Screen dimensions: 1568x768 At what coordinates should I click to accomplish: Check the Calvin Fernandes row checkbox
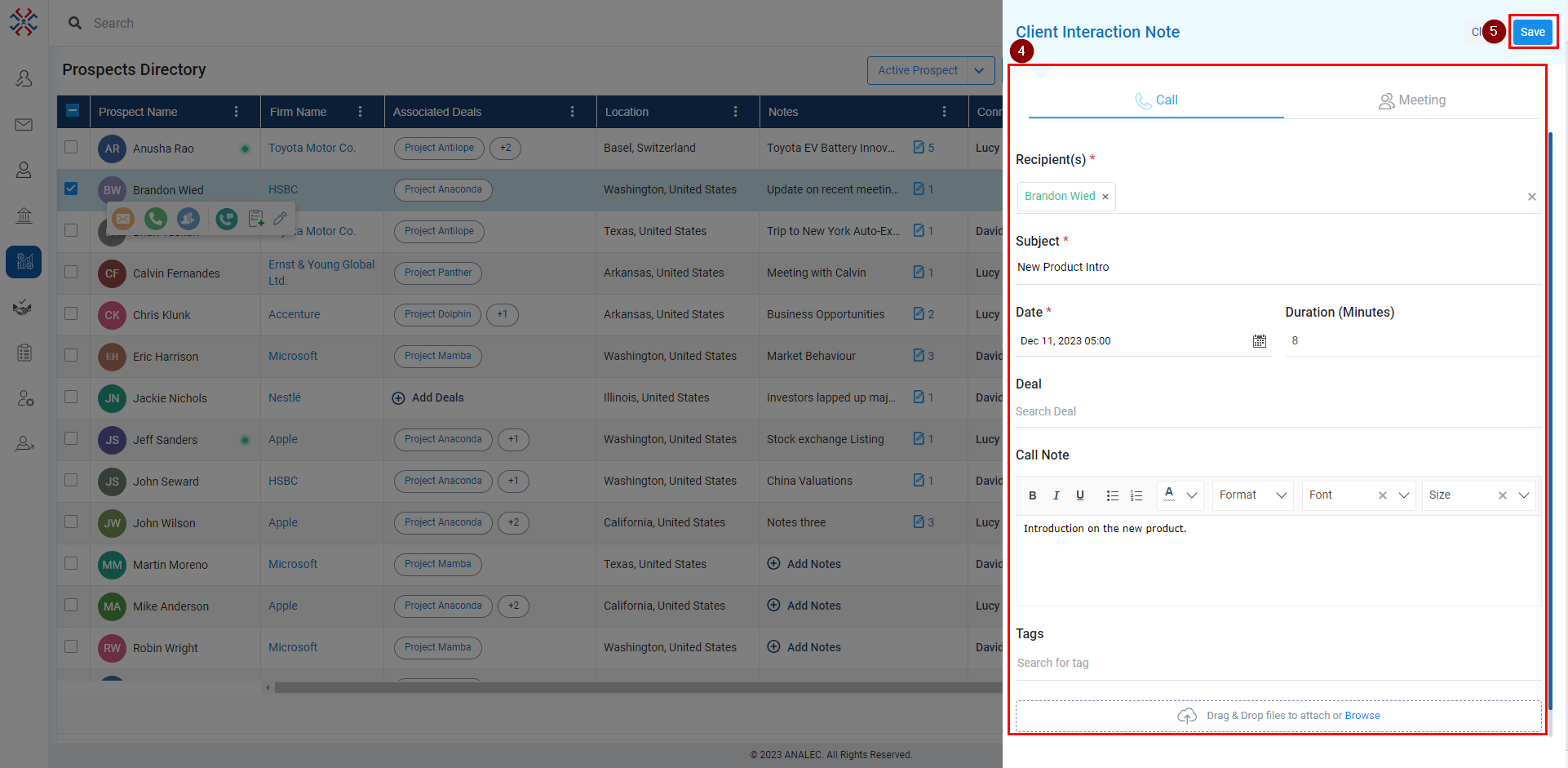click(x=71, y=272)
